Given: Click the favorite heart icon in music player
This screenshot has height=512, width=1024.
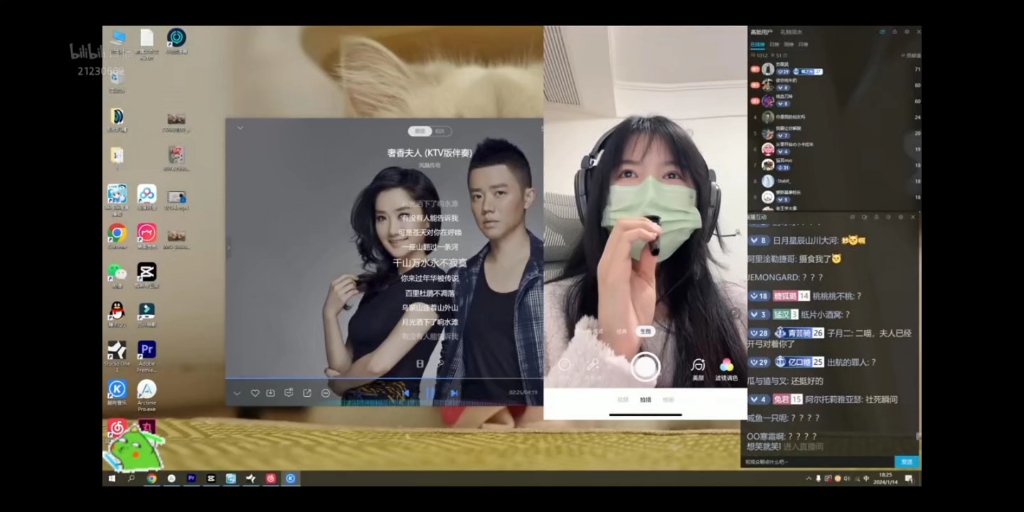Looking at the screenshot, I should [x=255, y=393].
